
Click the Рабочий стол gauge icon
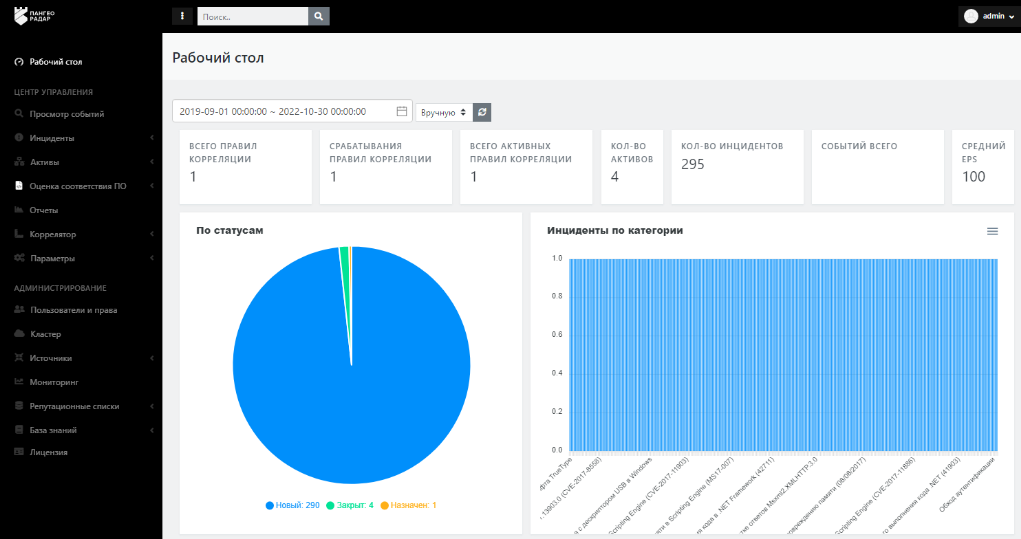point(19,62)
